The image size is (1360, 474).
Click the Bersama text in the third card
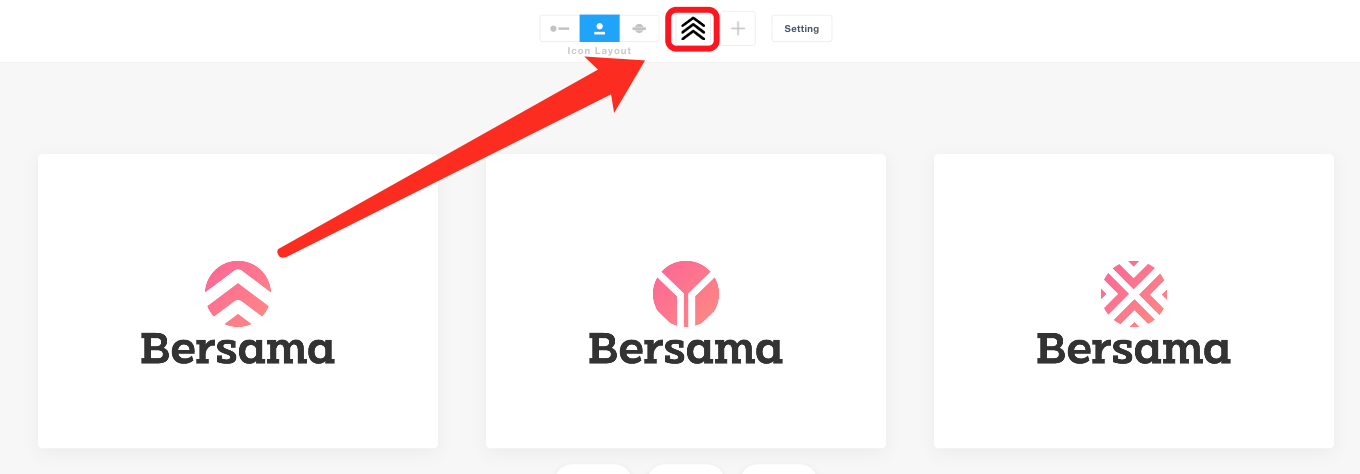(x=1134, y=349)
